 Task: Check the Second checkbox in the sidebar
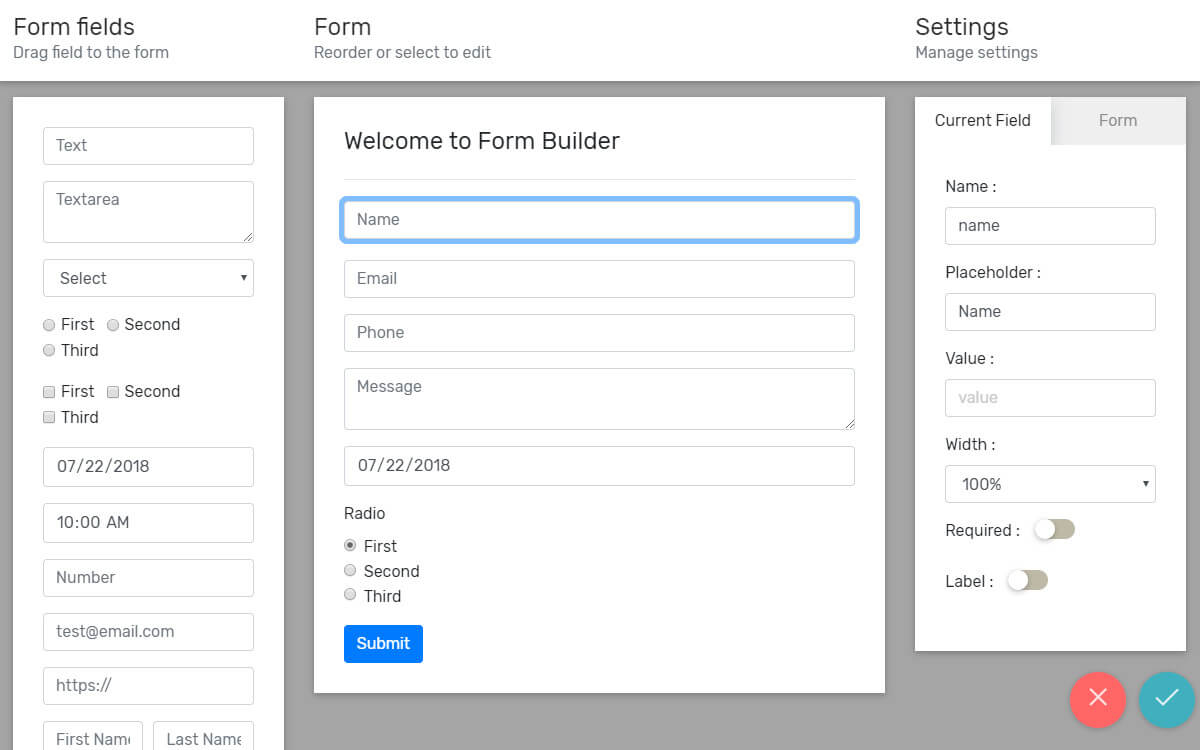click(113, 391)
